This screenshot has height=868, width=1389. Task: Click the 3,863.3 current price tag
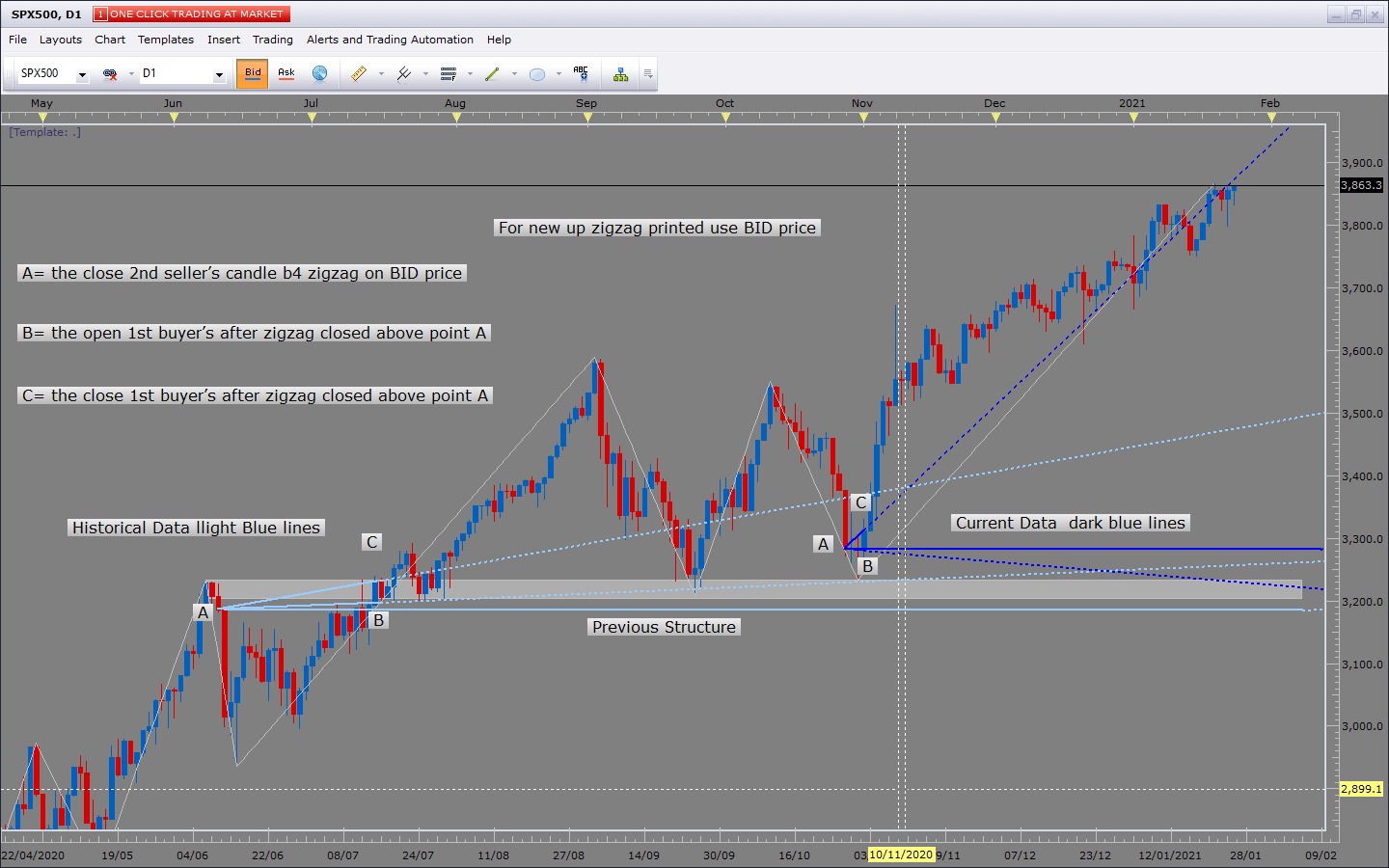(x=1361, y=185)
